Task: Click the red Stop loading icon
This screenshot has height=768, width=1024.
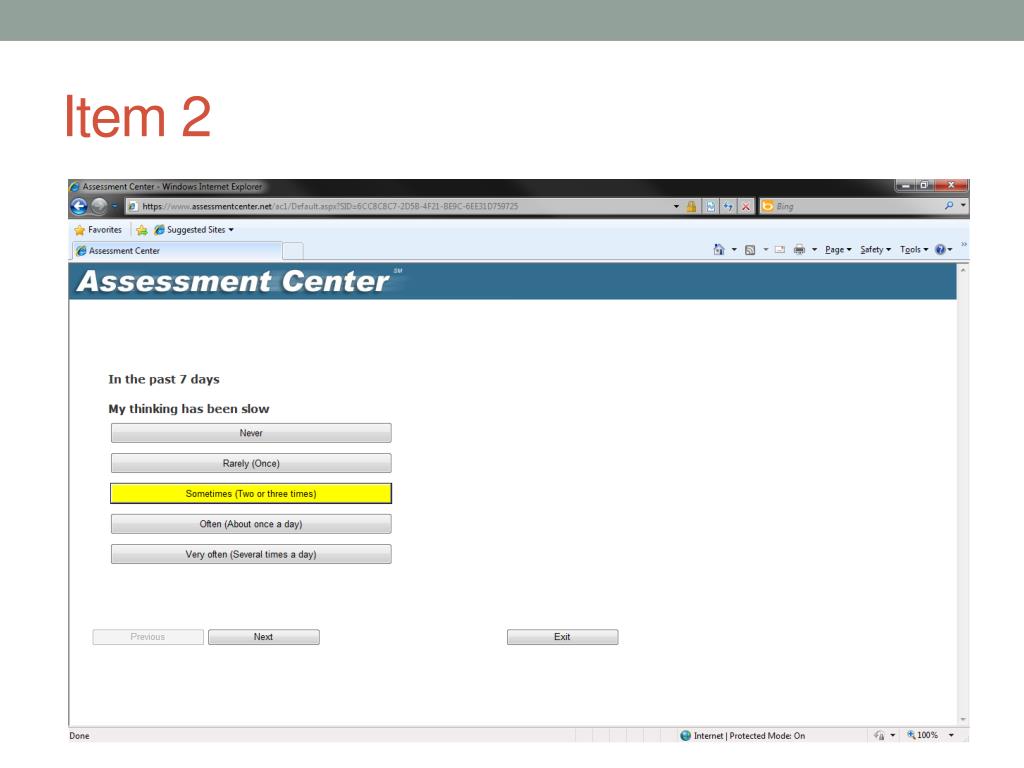Action: 745,206
